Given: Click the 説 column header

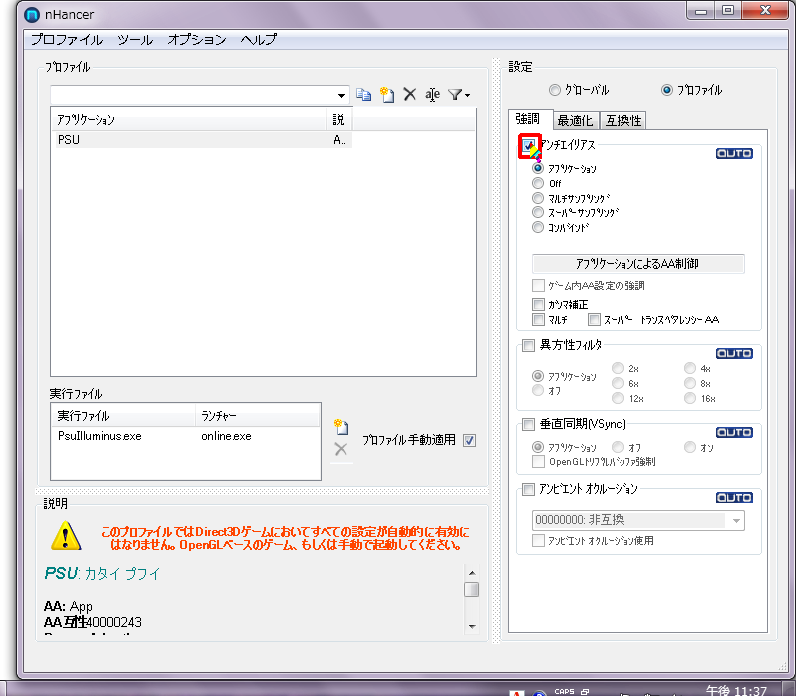Looking at the screenshot, I should pos(340,120).
